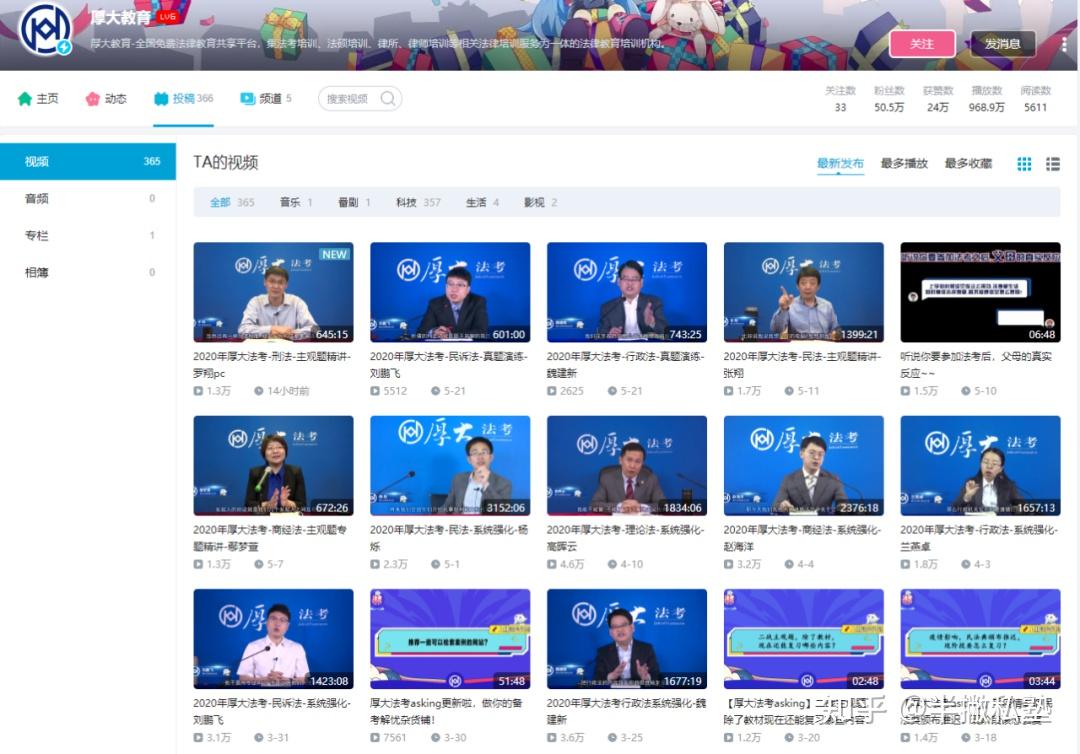Filter by 生活 4 category

(482, 202)
